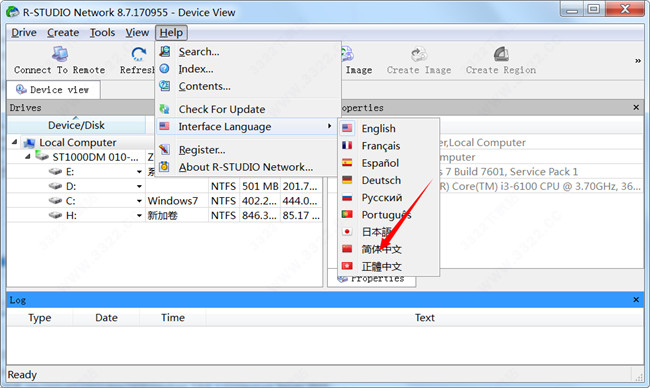The height and width of the screenshot is (388, 650).
Task: Open the H: drive dropdown arrow
Action: point(140,216)
